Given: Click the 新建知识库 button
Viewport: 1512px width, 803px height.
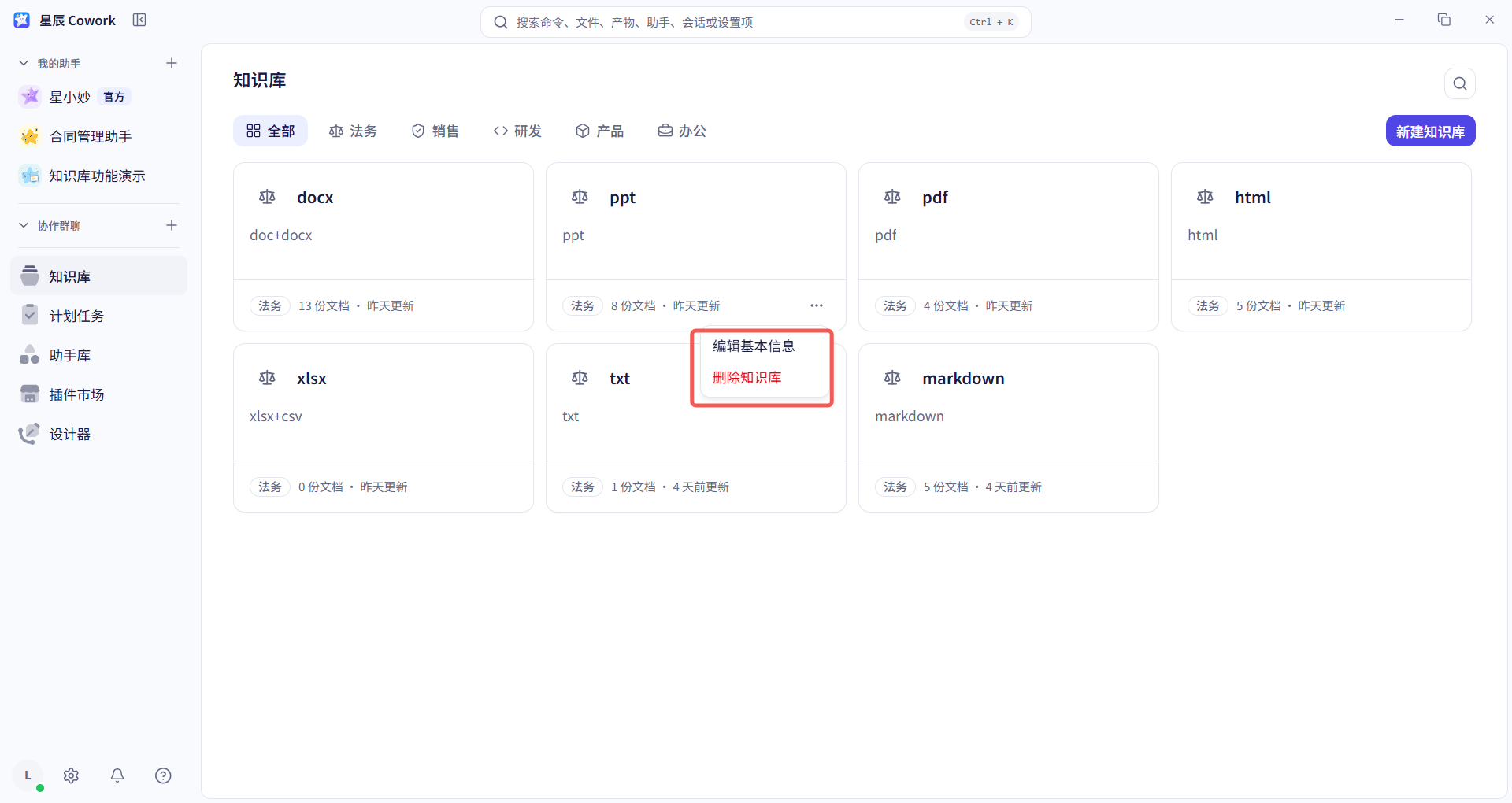Looking at the screenshot, I should tap(1430, 131).
